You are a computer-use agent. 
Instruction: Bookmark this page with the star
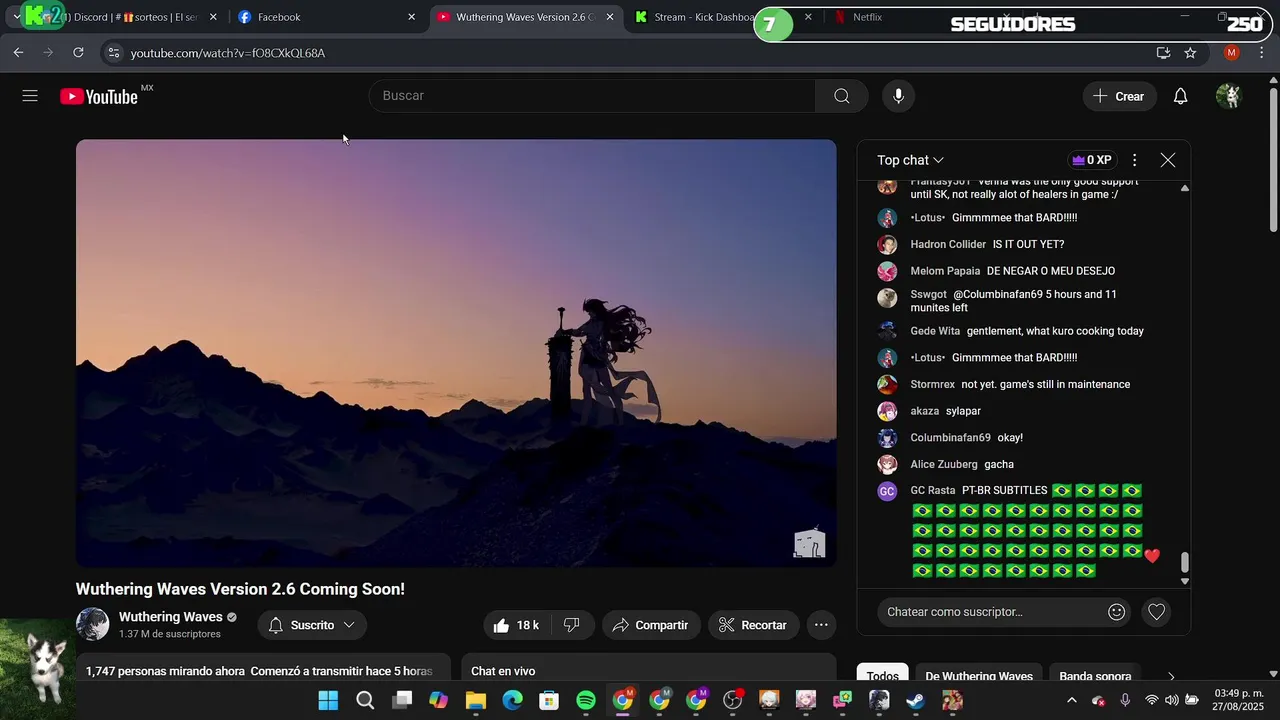click(1190, 53)
